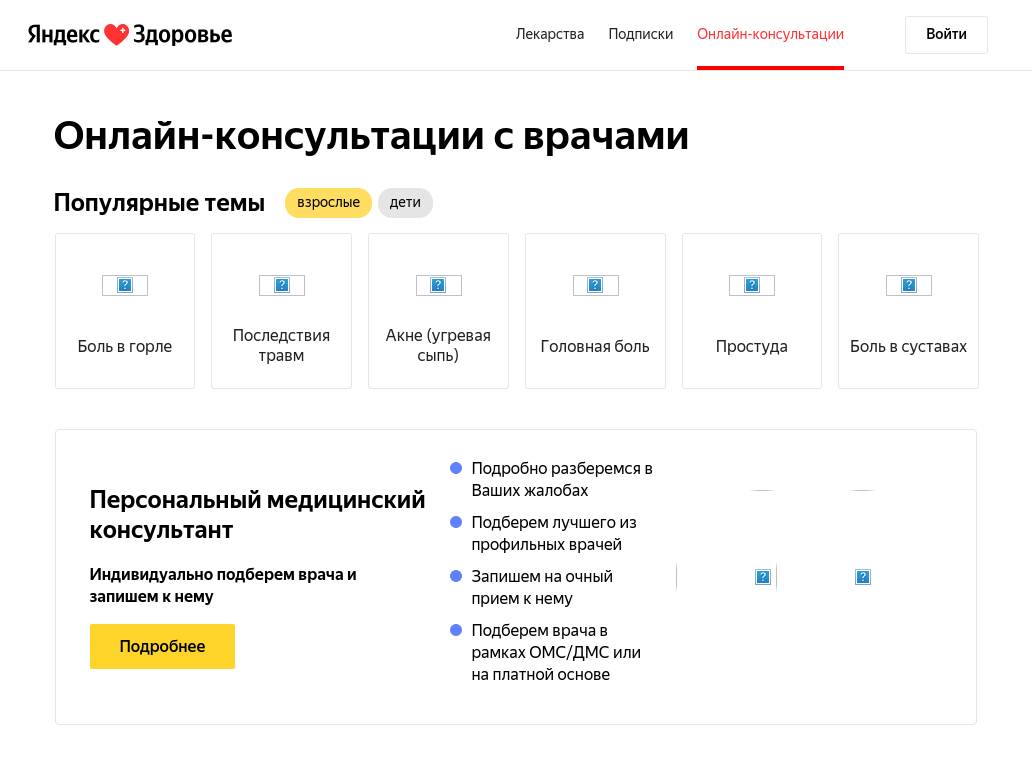Select the Головная боль topic text

pyautogui.click(x=595, y=347)
